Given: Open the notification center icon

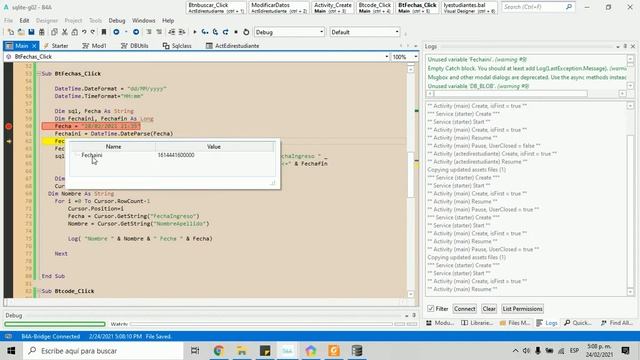Looking at the screenshot, I should coord(625,351).
